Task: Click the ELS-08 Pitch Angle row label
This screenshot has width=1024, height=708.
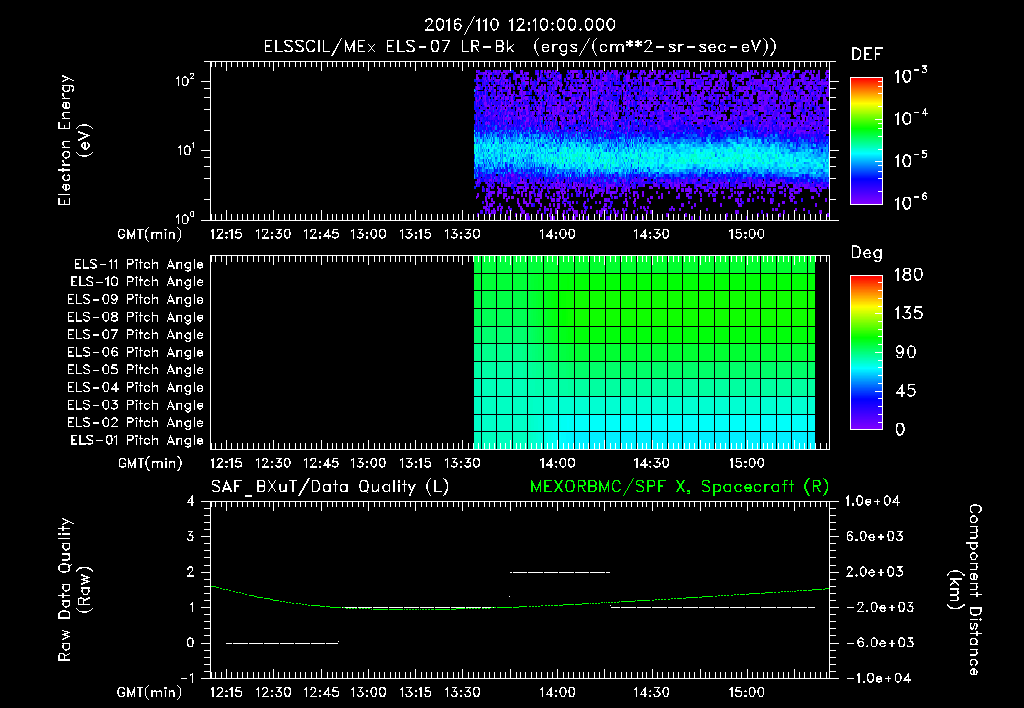Action: (136, 317)
